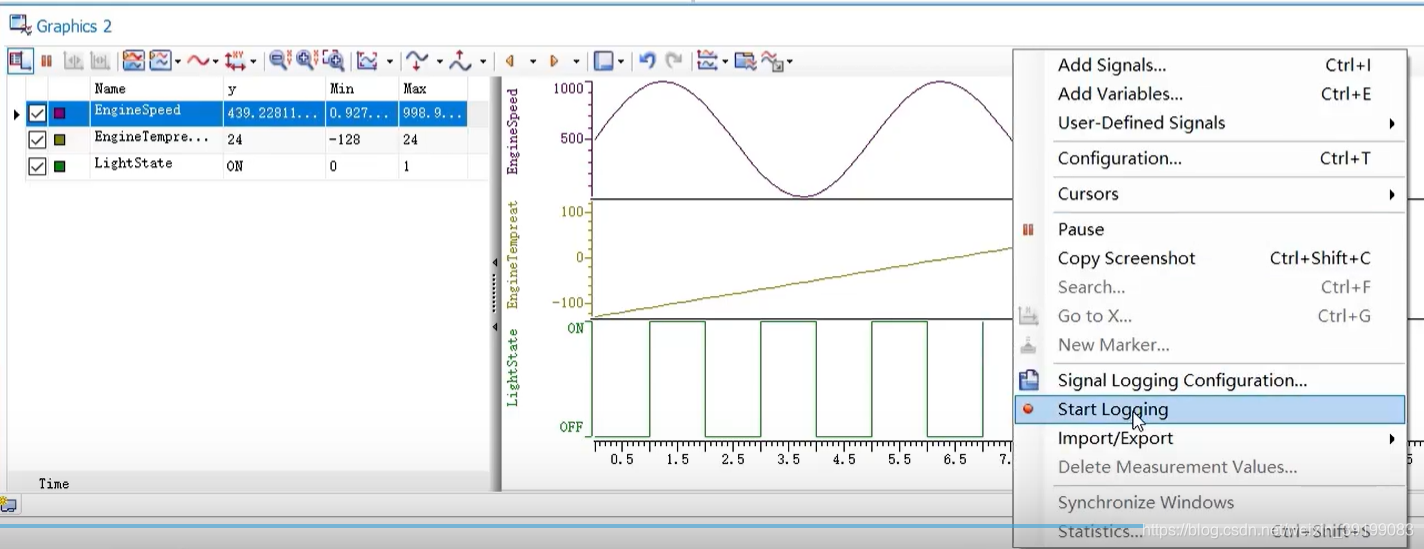The width and height of the screenshot is (1424, 549).
Task: Select the EngineSpeed signal row name
Action: click(x=137, y=110)
